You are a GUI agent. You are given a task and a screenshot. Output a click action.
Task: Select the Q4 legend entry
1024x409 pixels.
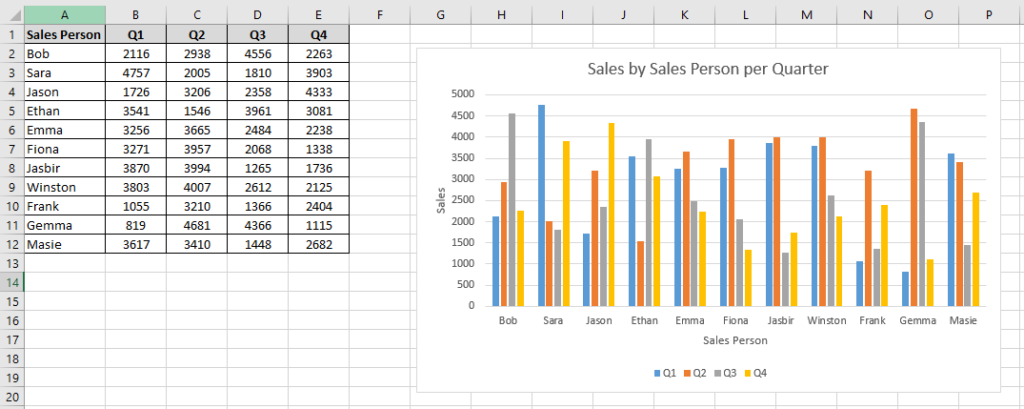point(756,374)
